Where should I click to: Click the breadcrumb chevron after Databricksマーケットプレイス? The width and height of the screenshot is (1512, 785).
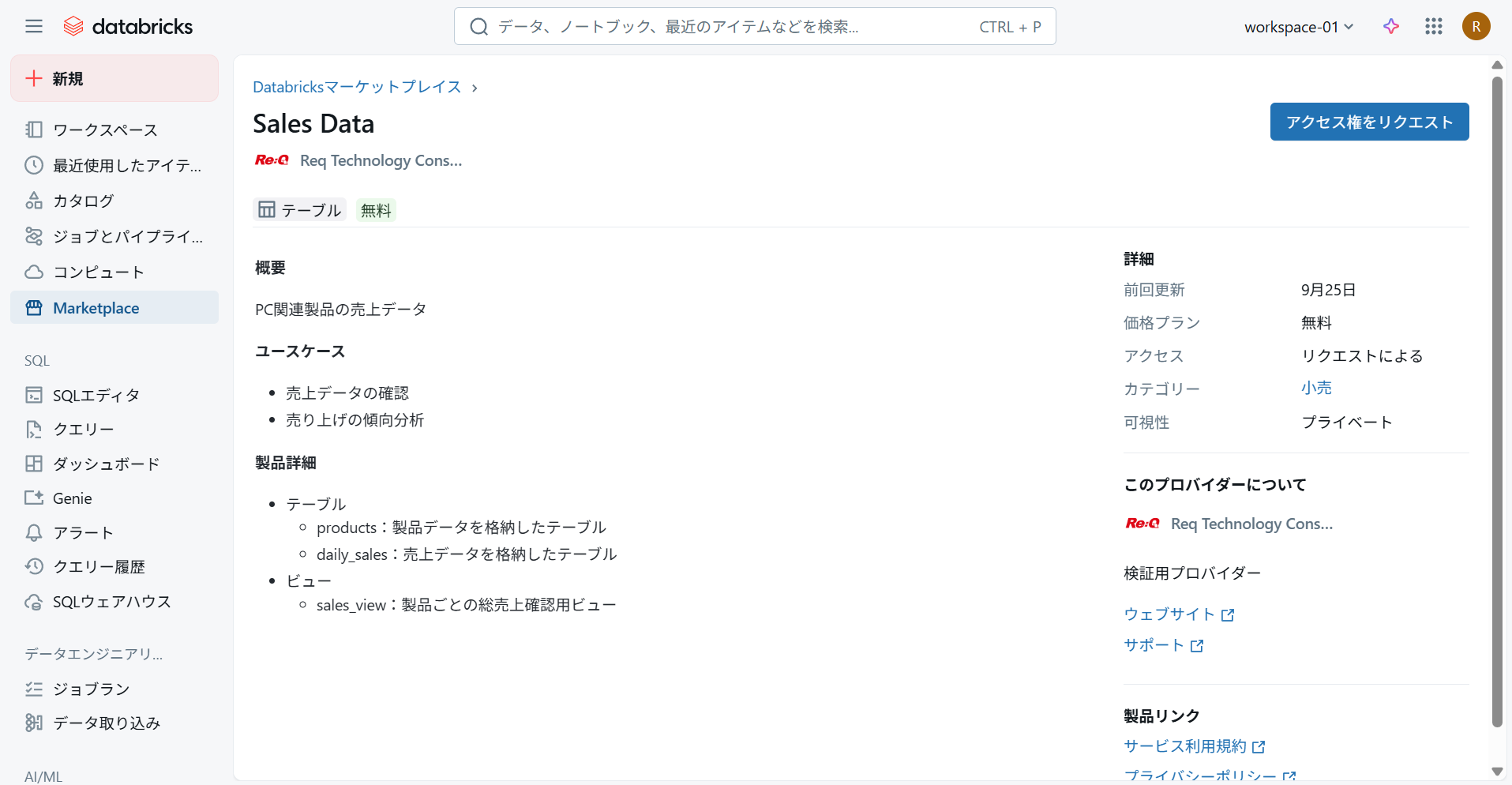475,88
